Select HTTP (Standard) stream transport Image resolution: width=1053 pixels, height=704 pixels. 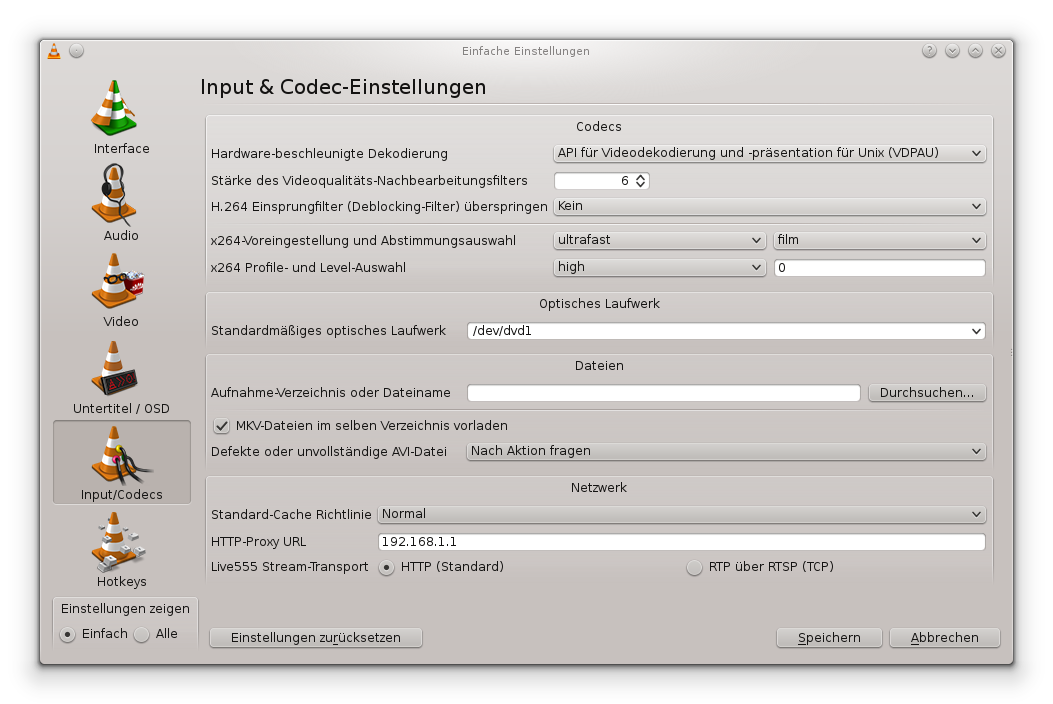[x=386, y=567]
